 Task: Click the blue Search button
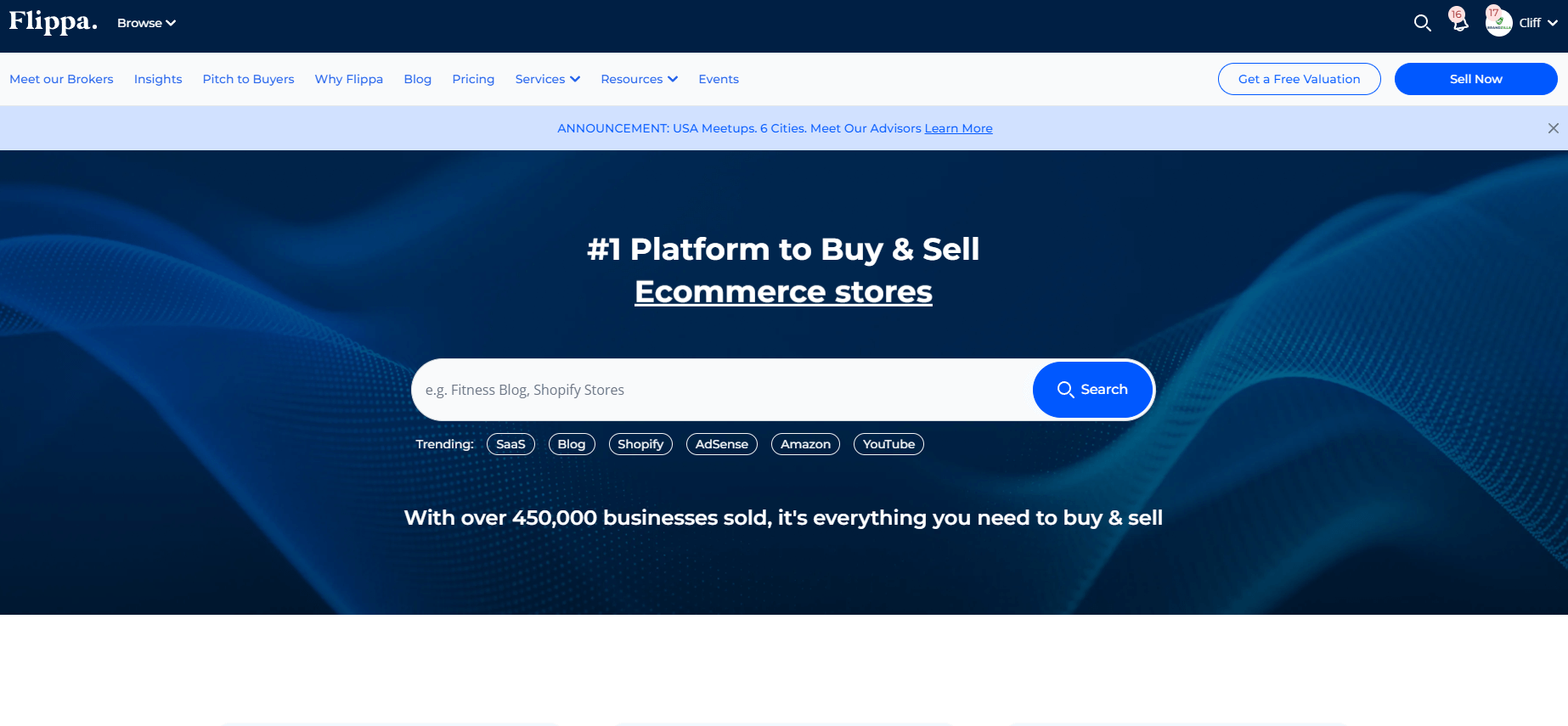click(x=1092, y=390)
